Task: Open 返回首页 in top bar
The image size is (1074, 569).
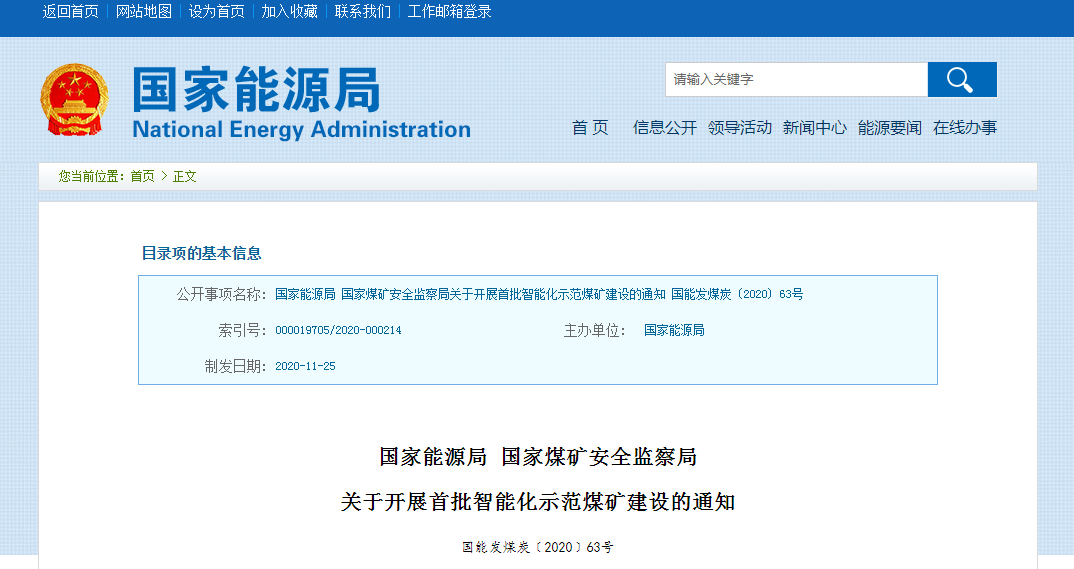Action: (71, 12)
